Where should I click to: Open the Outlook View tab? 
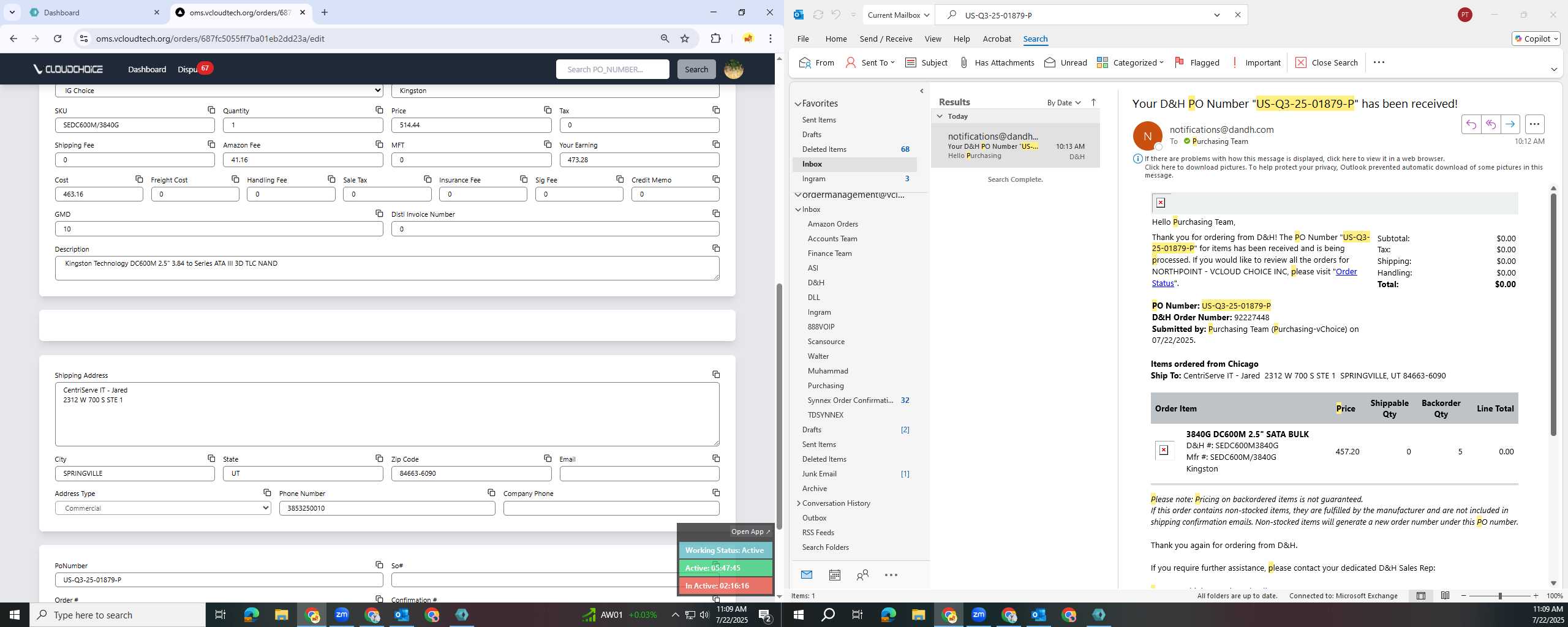933,39
